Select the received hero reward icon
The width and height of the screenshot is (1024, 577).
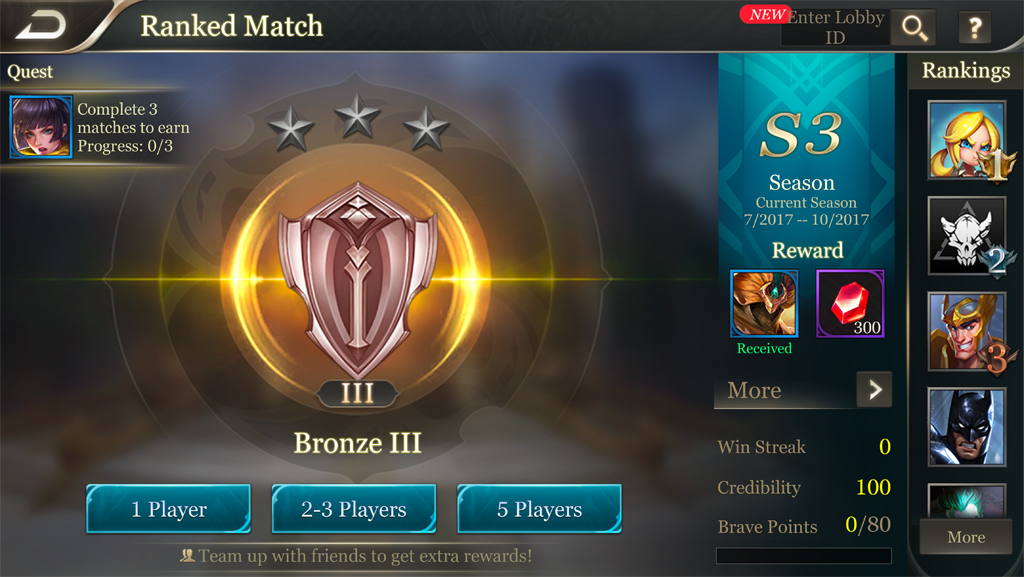tap(764, 304)
